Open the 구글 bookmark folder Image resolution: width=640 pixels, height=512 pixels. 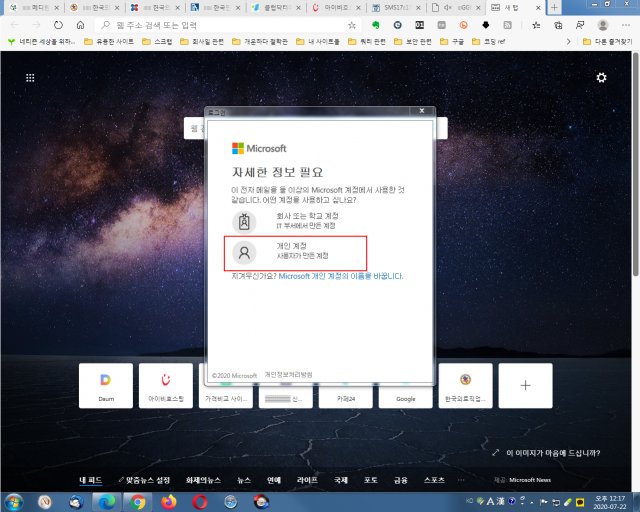pyautogui.click(x=452, y=42)
